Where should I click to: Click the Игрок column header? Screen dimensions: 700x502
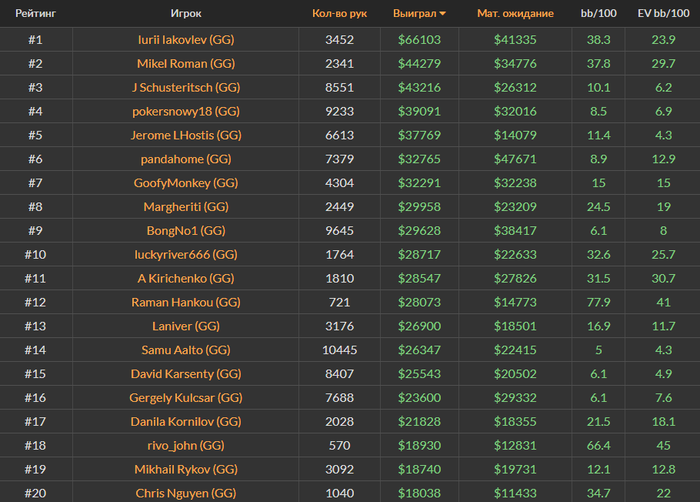186,14
